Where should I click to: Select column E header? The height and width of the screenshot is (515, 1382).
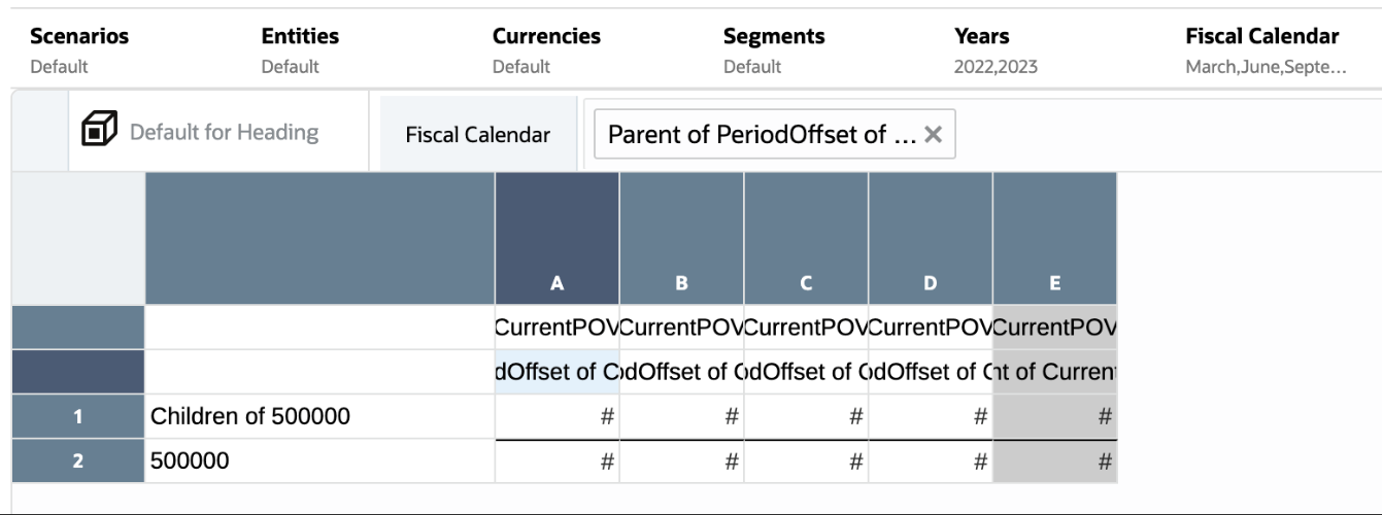(1054, 283)
